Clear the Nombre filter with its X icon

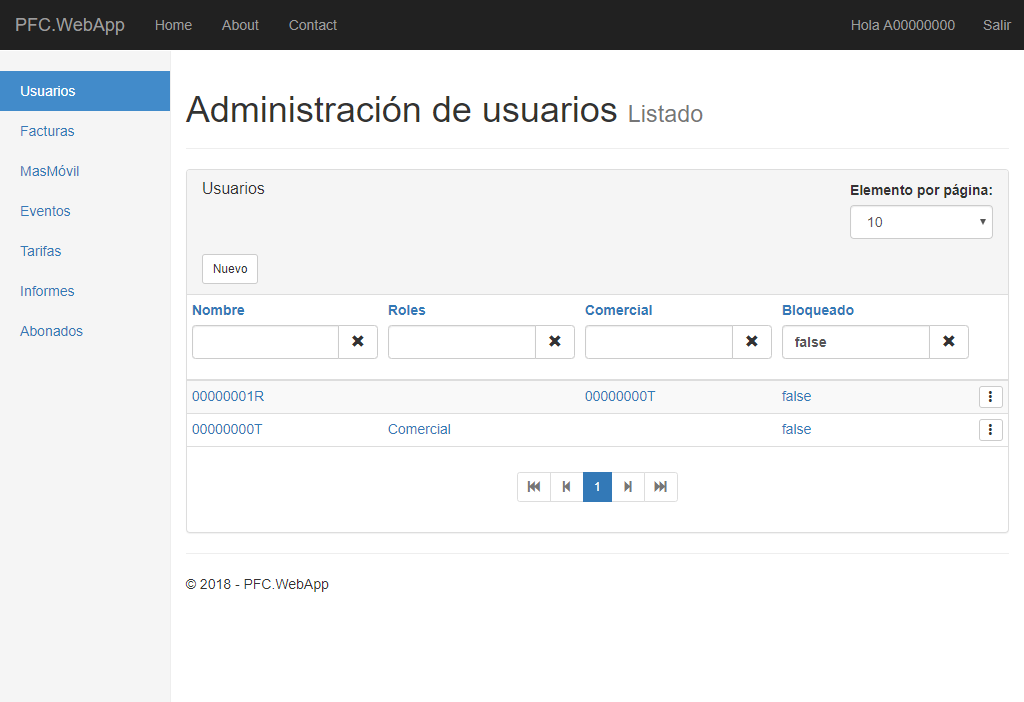(x=358, y=342)
